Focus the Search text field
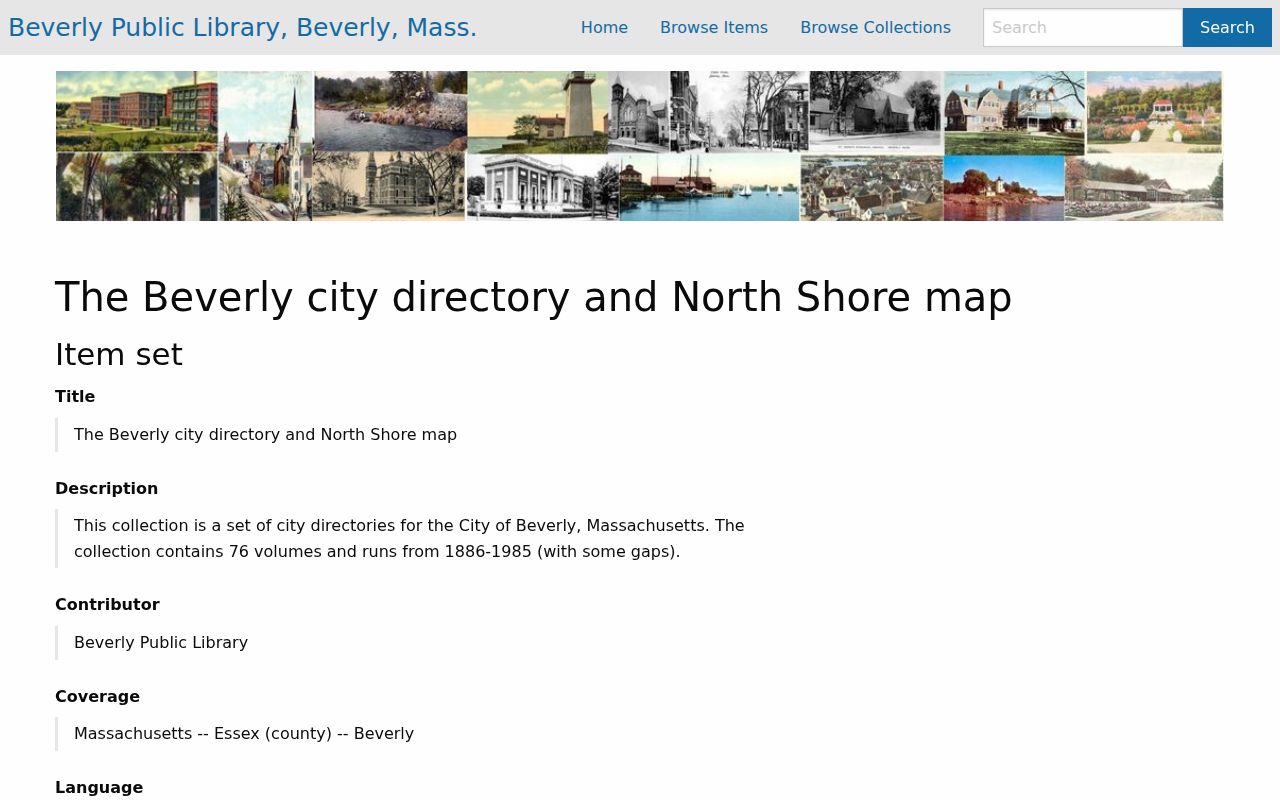The height and width of the screenshot is (800, 1280). (1083, 28)
